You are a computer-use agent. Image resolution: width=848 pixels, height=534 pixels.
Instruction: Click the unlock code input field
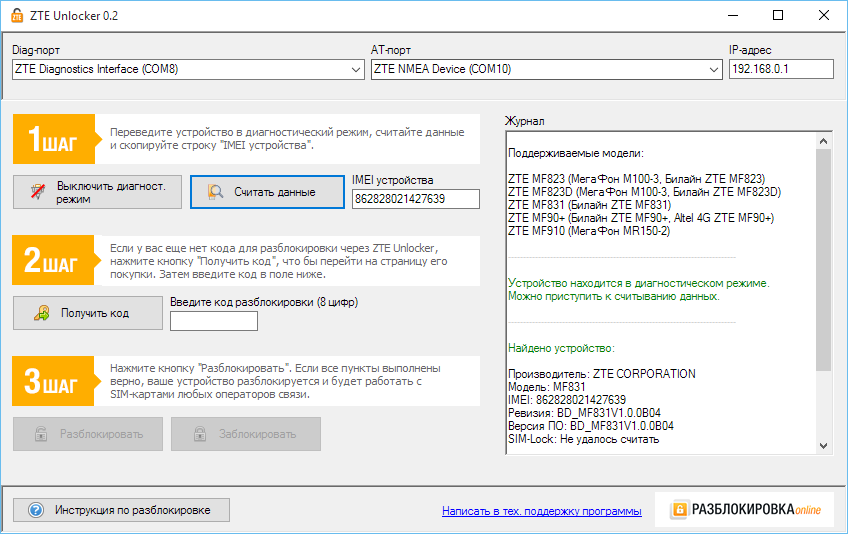pos(214,321)
